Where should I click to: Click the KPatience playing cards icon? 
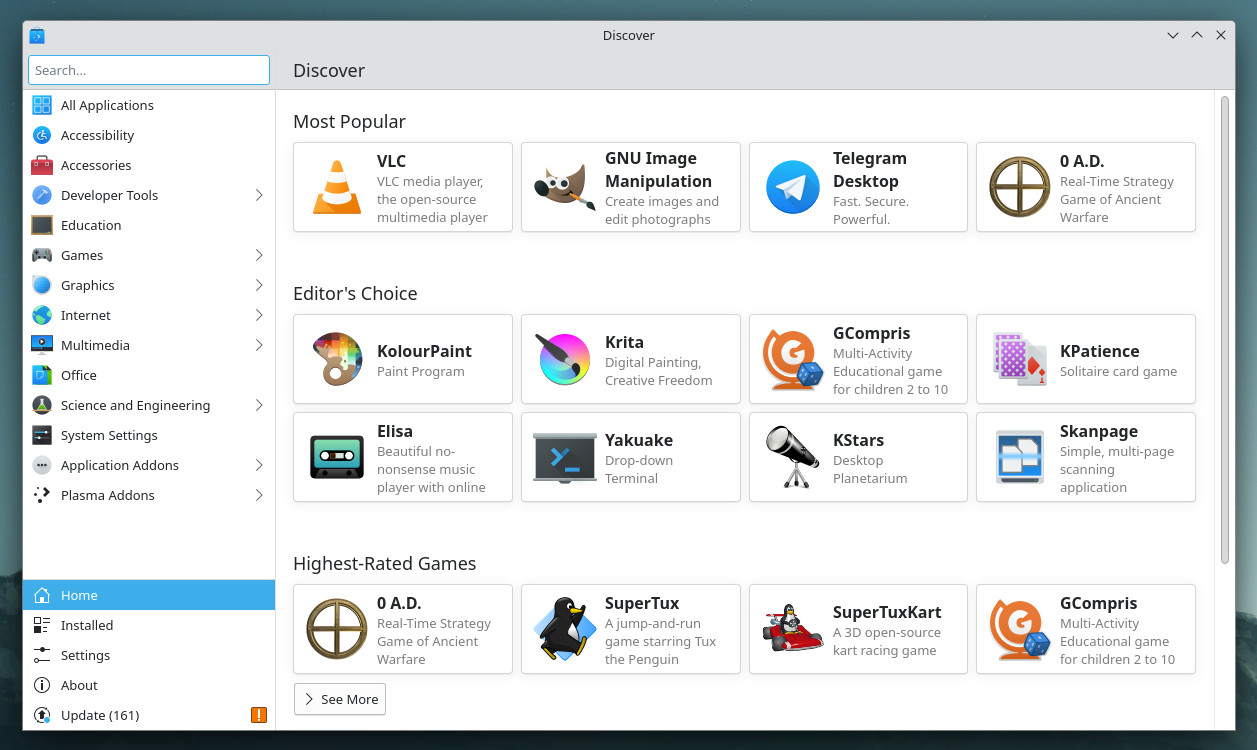[1020, 360]
